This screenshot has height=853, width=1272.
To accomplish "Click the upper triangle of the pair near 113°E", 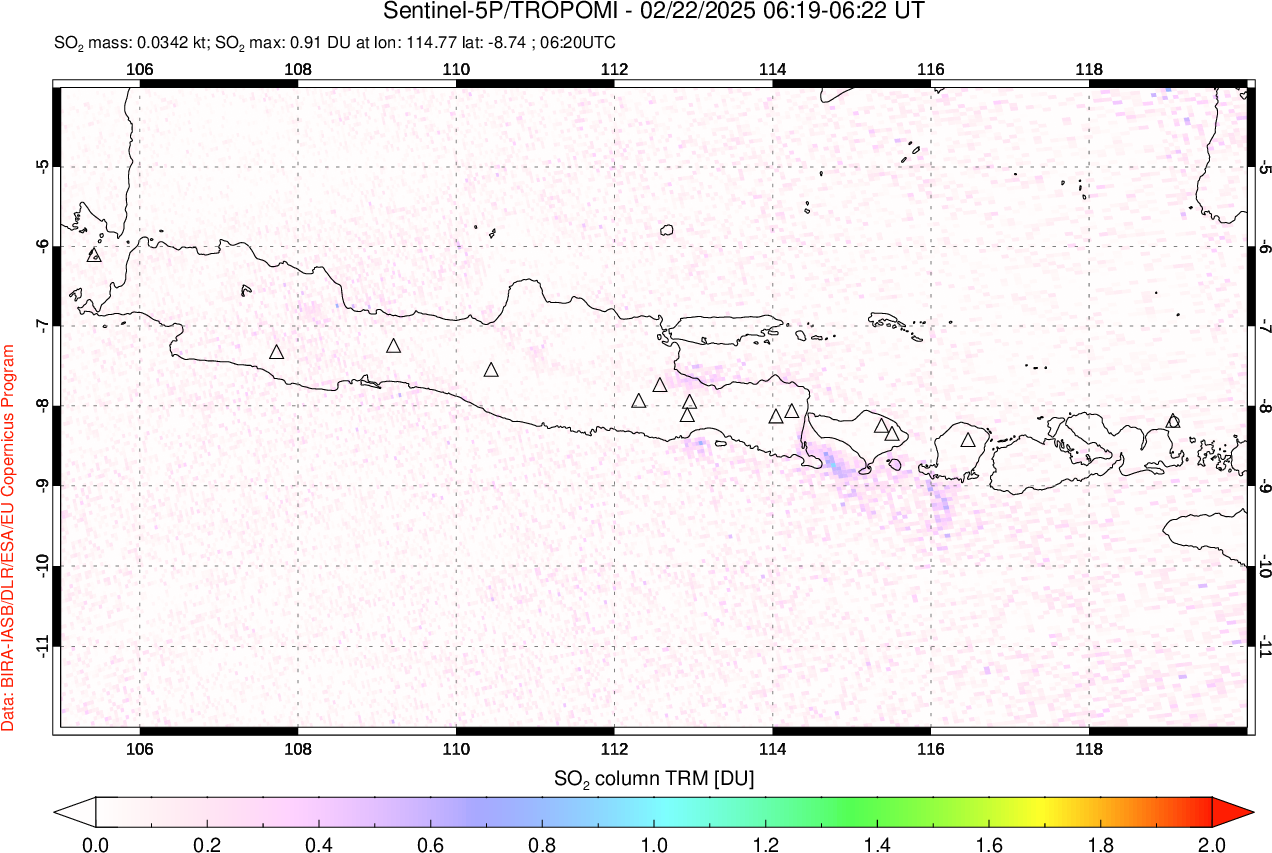I will coord(689,401).
